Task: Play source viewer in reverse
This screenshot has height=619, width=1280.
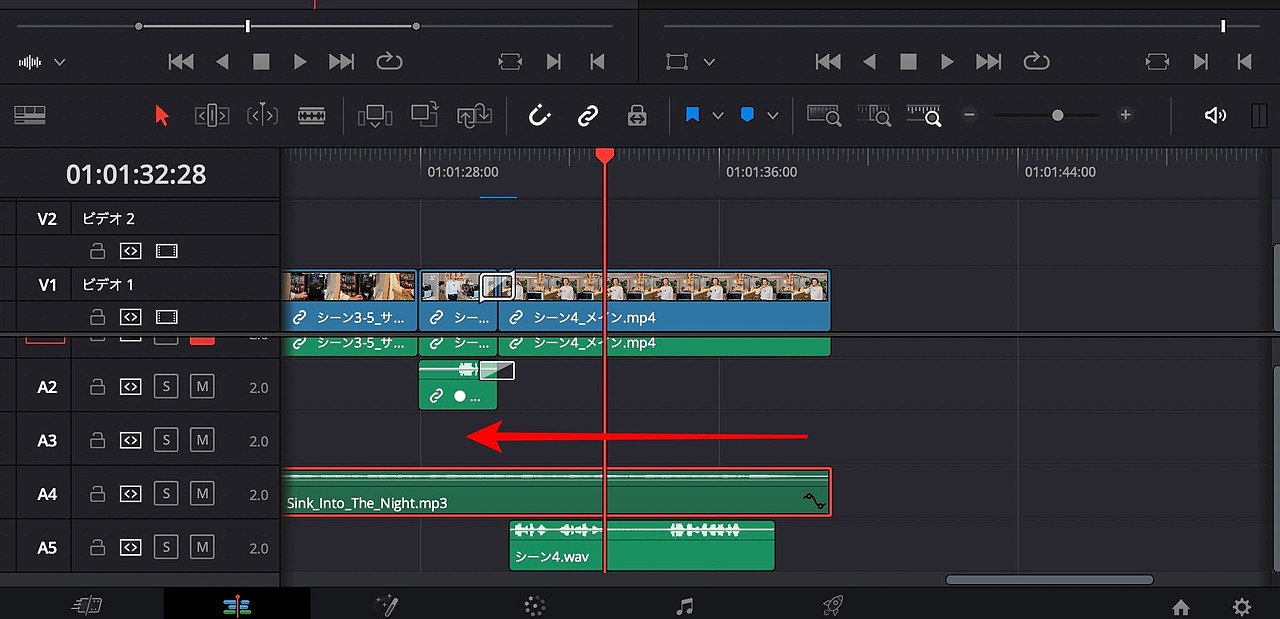Action: 222,62
